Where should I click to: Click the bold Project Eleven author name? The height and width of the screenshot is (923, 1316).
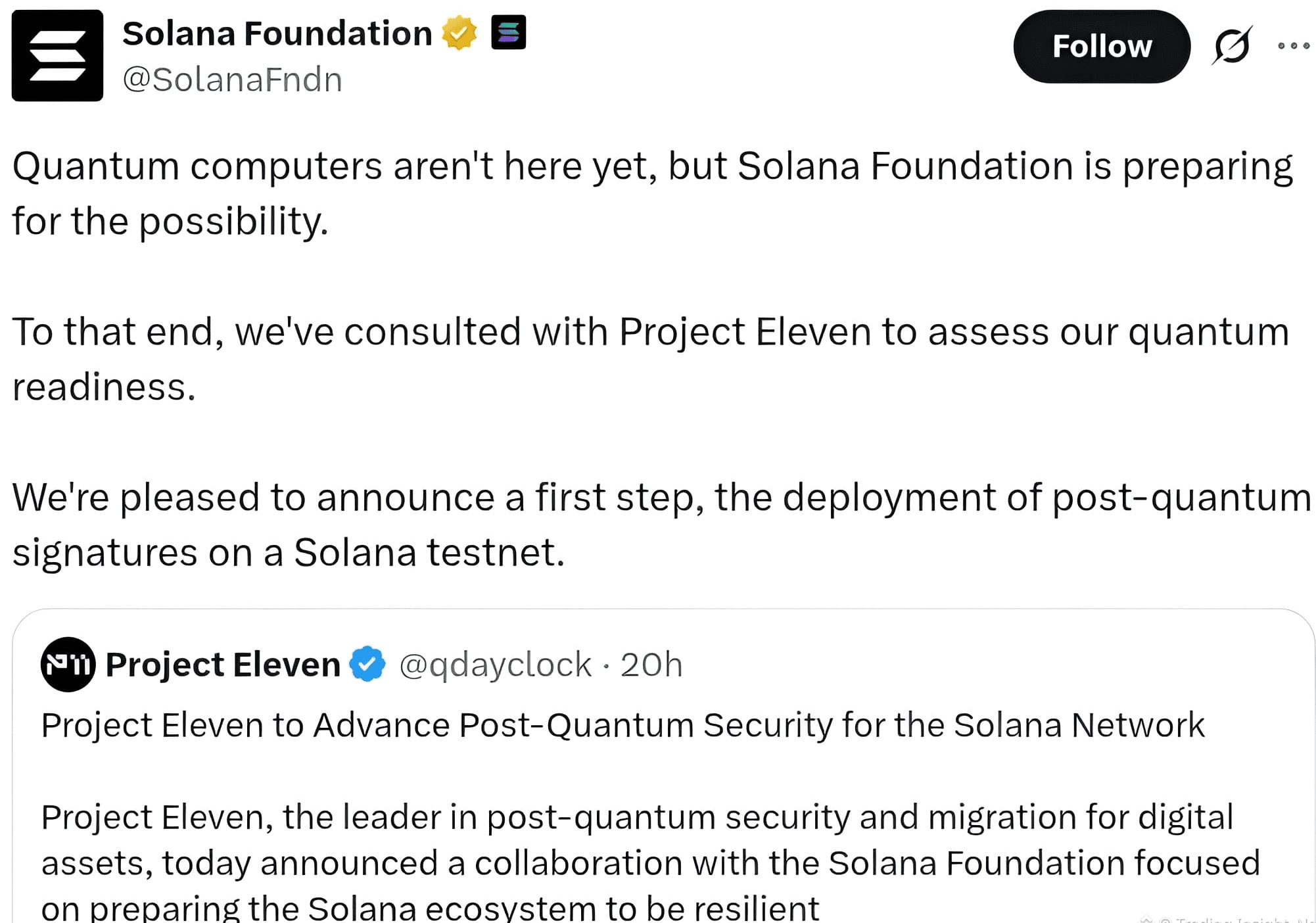tap(223, 665)
